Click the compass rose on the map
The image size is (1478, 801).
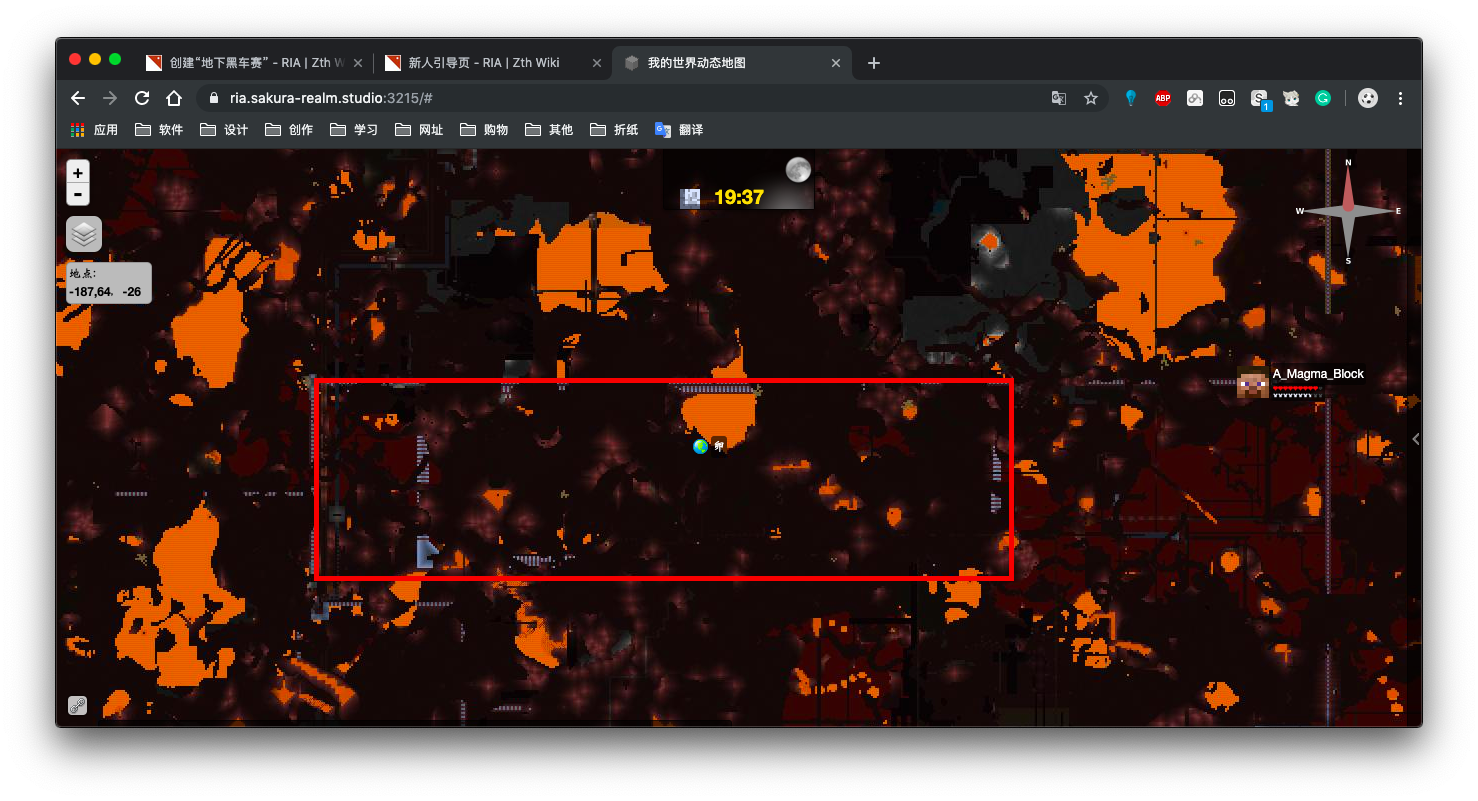pos(1347,211)
